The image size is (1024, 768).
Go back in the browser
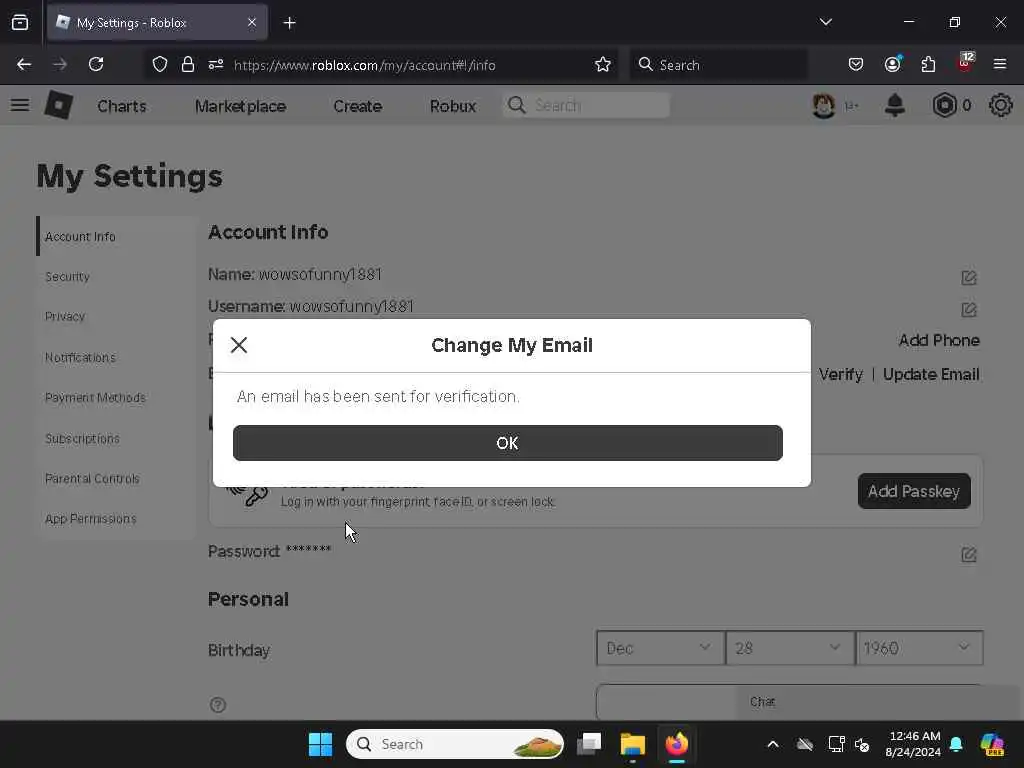click(24, 64)
